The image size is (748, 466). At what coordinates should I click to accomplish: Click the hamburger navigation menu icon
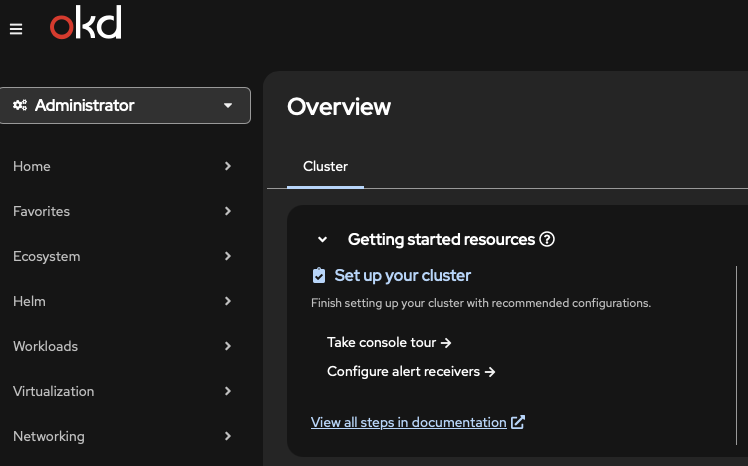(16, 29)
